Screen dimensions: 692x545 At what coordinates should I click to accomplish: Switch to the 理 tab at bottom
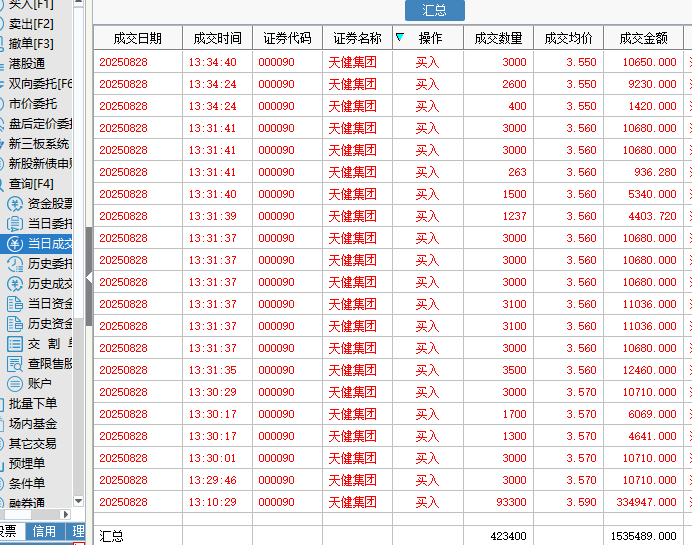pos(76,531)
